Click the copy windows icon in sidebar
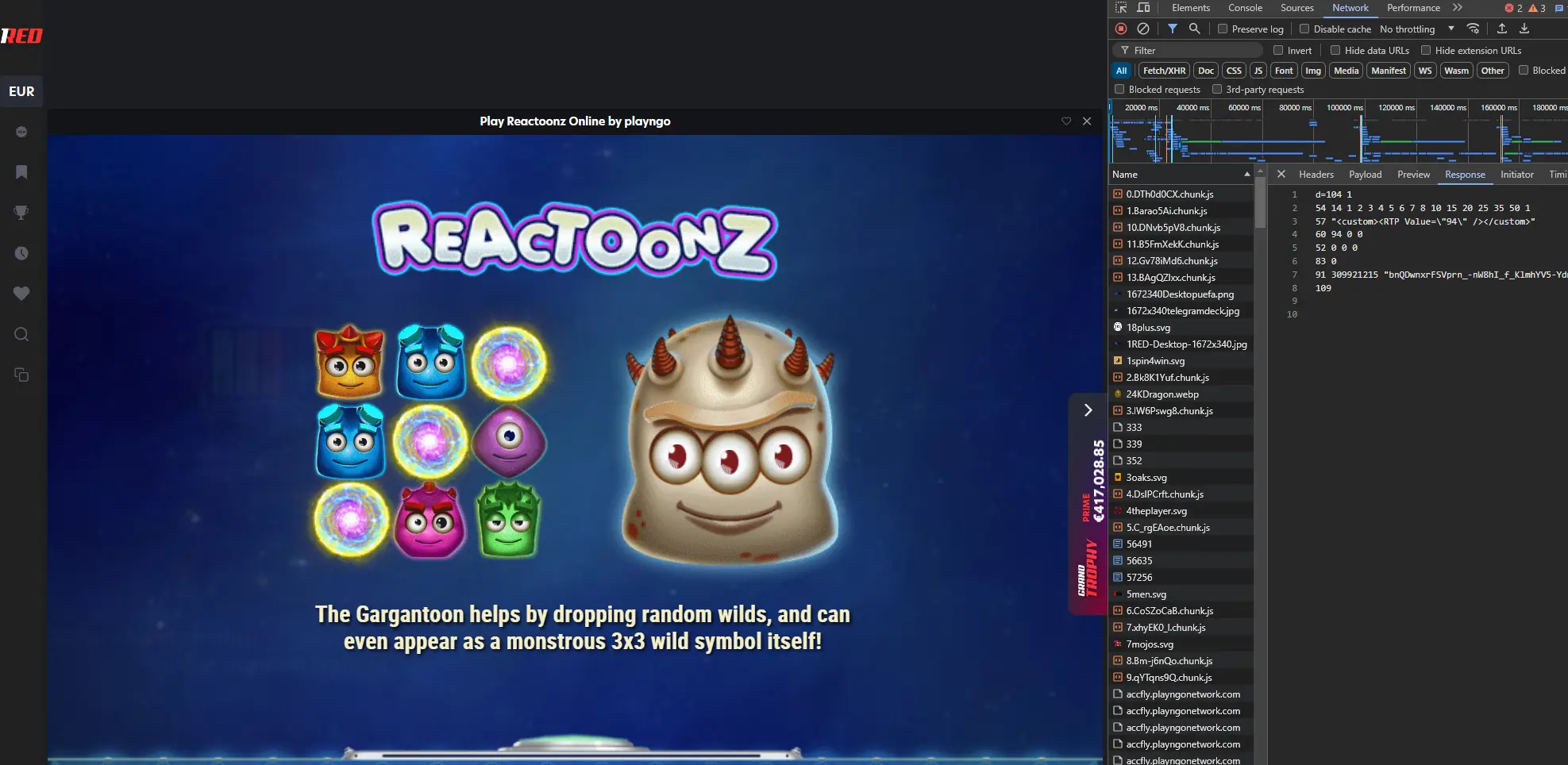 [21, 375]
